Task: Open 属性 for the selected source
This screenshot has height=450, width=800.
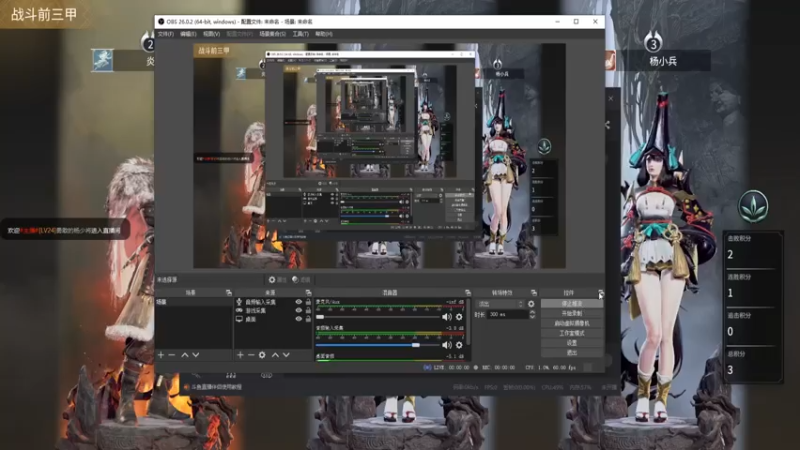Action: pos(278,280)
